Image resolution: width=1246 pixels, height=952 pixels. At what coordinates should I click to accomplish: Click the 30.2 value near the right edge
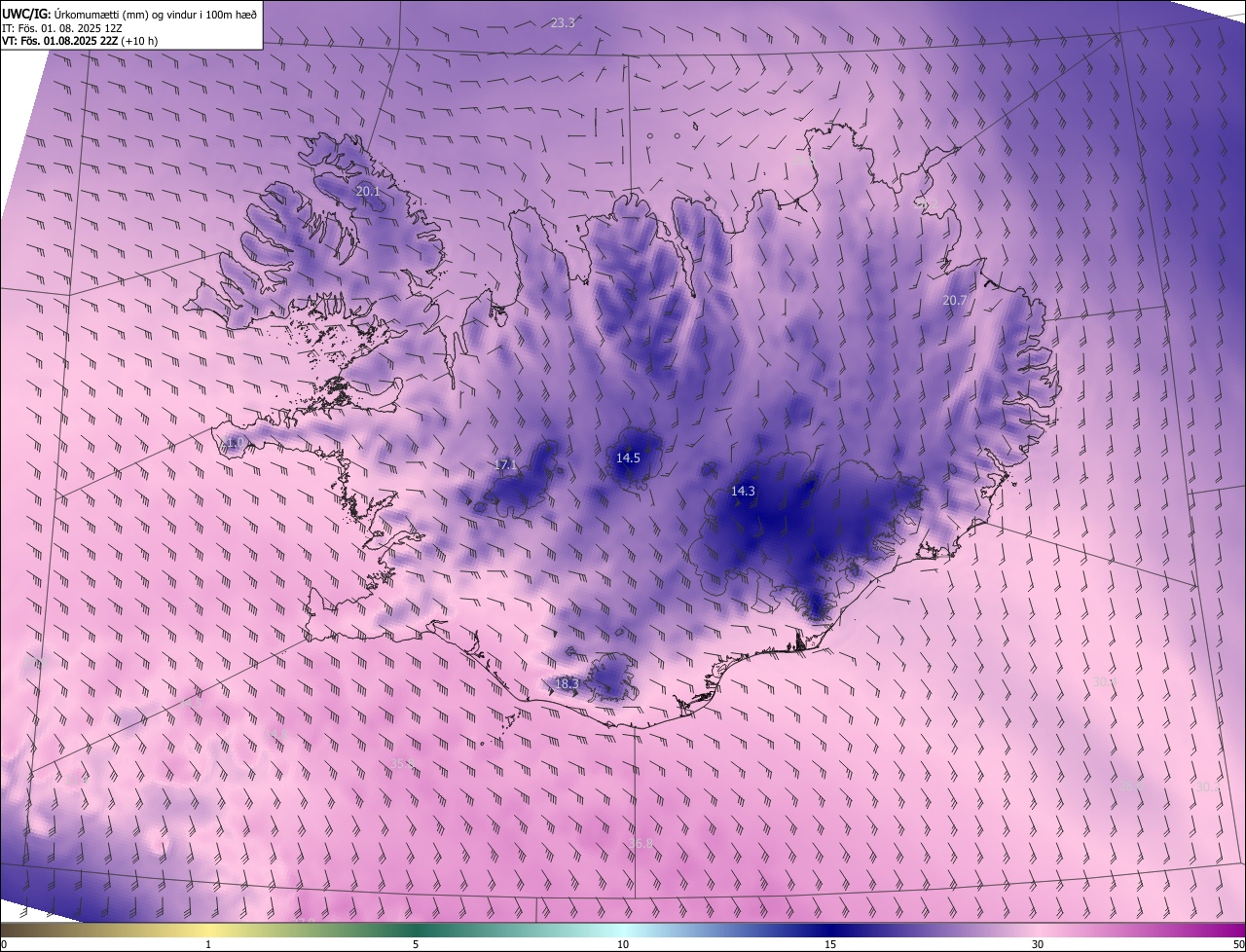[x=1207, y=787]
